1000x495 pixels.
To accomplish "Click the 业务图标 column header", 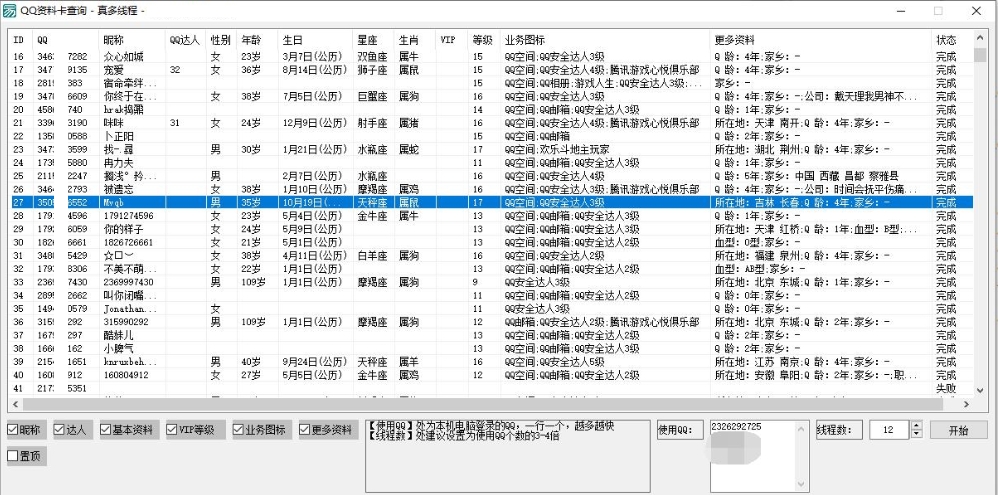I will [x=604, y=40].
